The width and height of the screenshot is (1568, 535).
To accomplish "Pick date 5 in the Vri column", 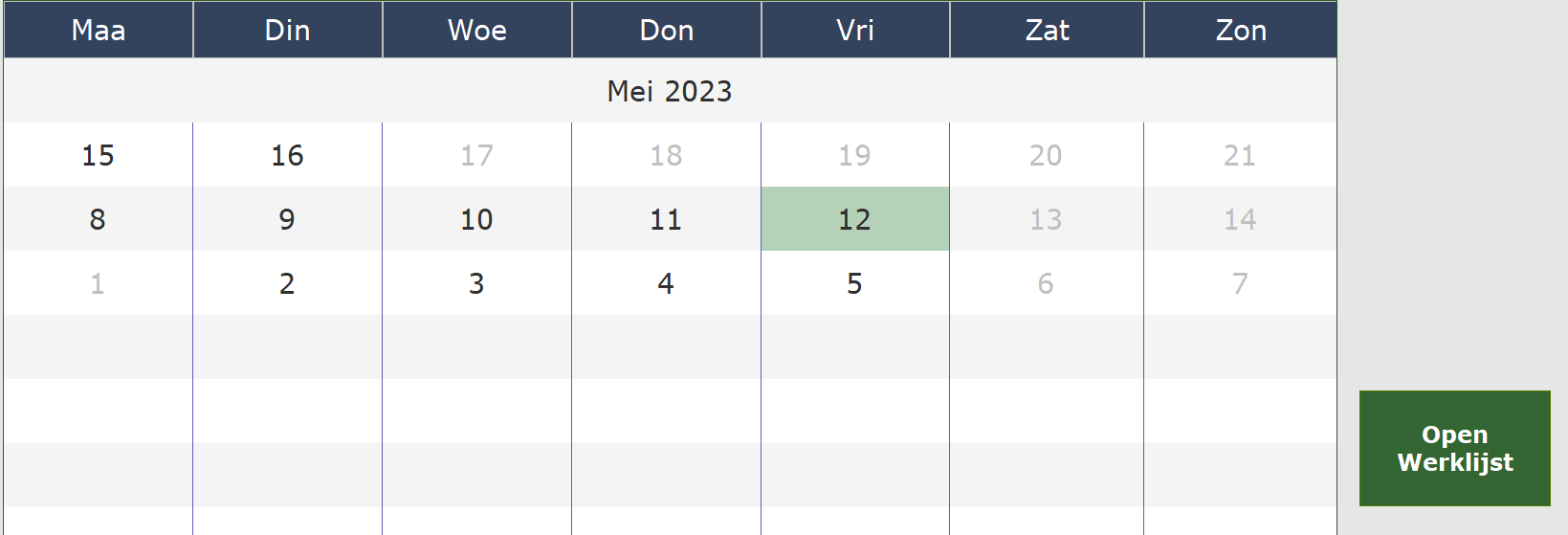I will pos(855,283).
